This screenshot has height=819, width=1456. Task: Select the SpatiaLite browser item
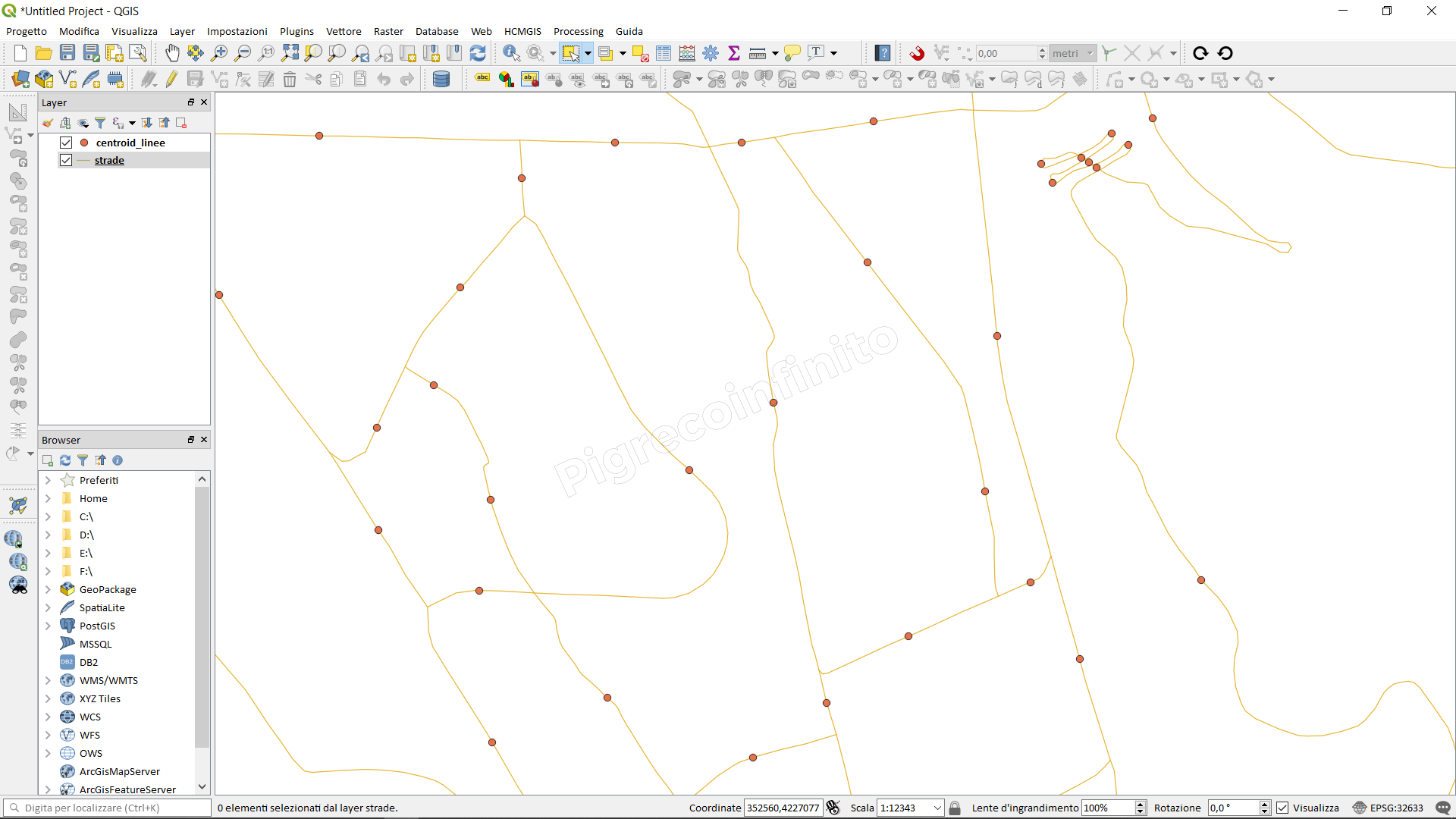pos(102,607)
